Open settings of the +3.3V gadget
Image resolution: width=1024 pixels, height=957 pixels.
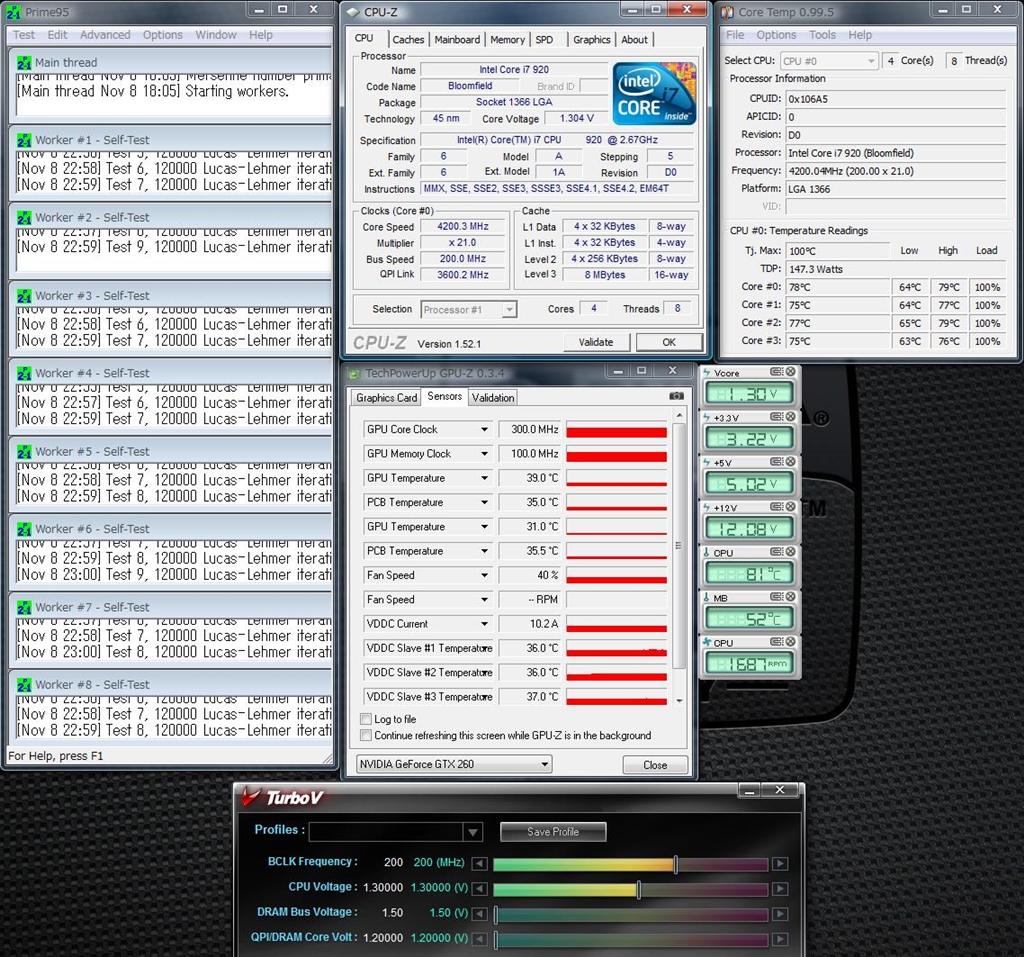(776, 417)
